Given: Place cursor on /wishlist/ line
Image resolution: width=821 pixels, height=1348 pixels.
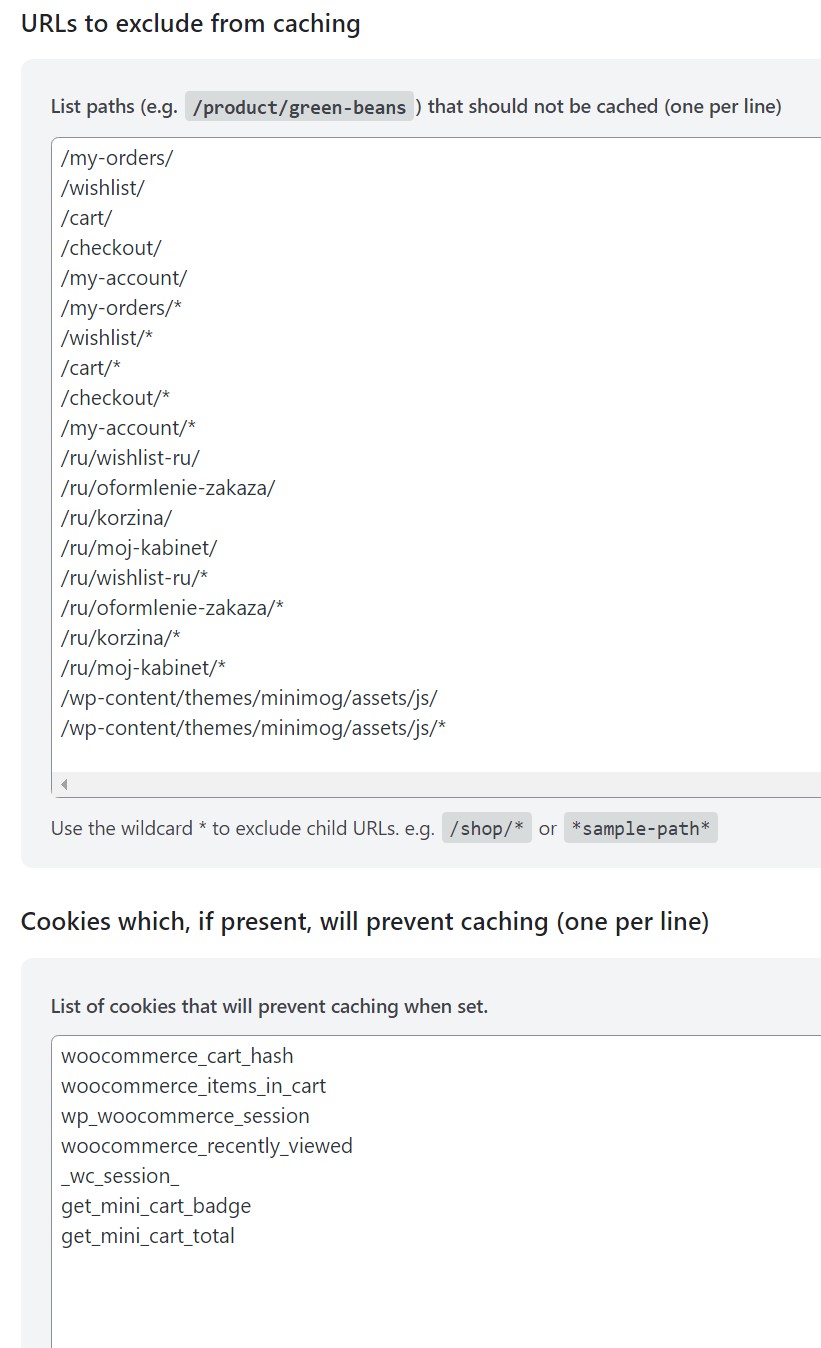Looking at the screenshot, I should (x=103, y=188).
